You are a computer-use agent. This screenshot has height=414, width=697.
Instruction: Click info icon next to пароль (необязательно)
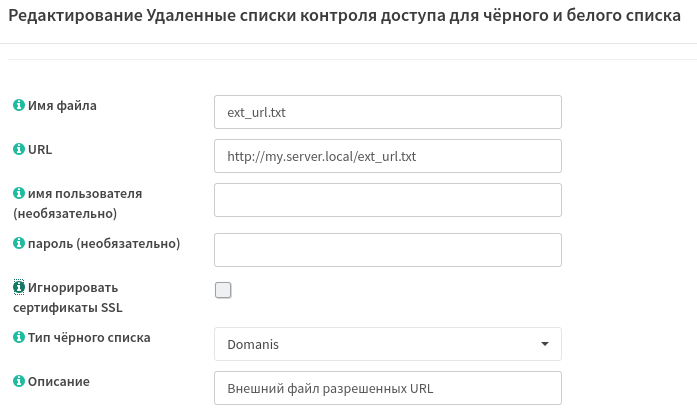click(x=19, y=243)
